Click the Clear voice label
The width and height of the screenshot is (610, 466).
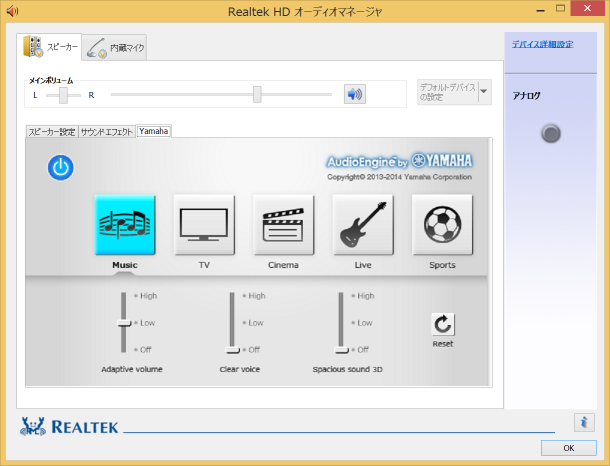click(x=240, y=369)
